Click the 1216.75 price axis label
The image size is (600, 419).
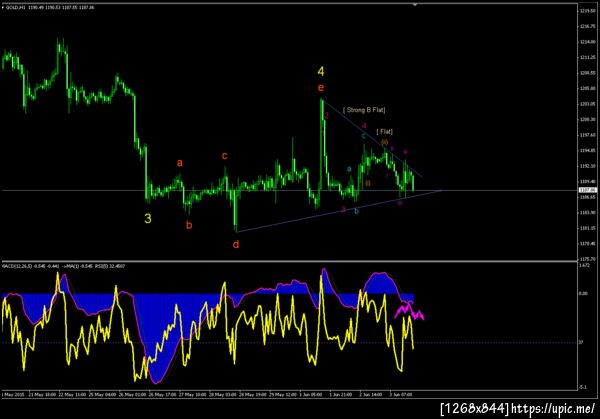(588, 26)
